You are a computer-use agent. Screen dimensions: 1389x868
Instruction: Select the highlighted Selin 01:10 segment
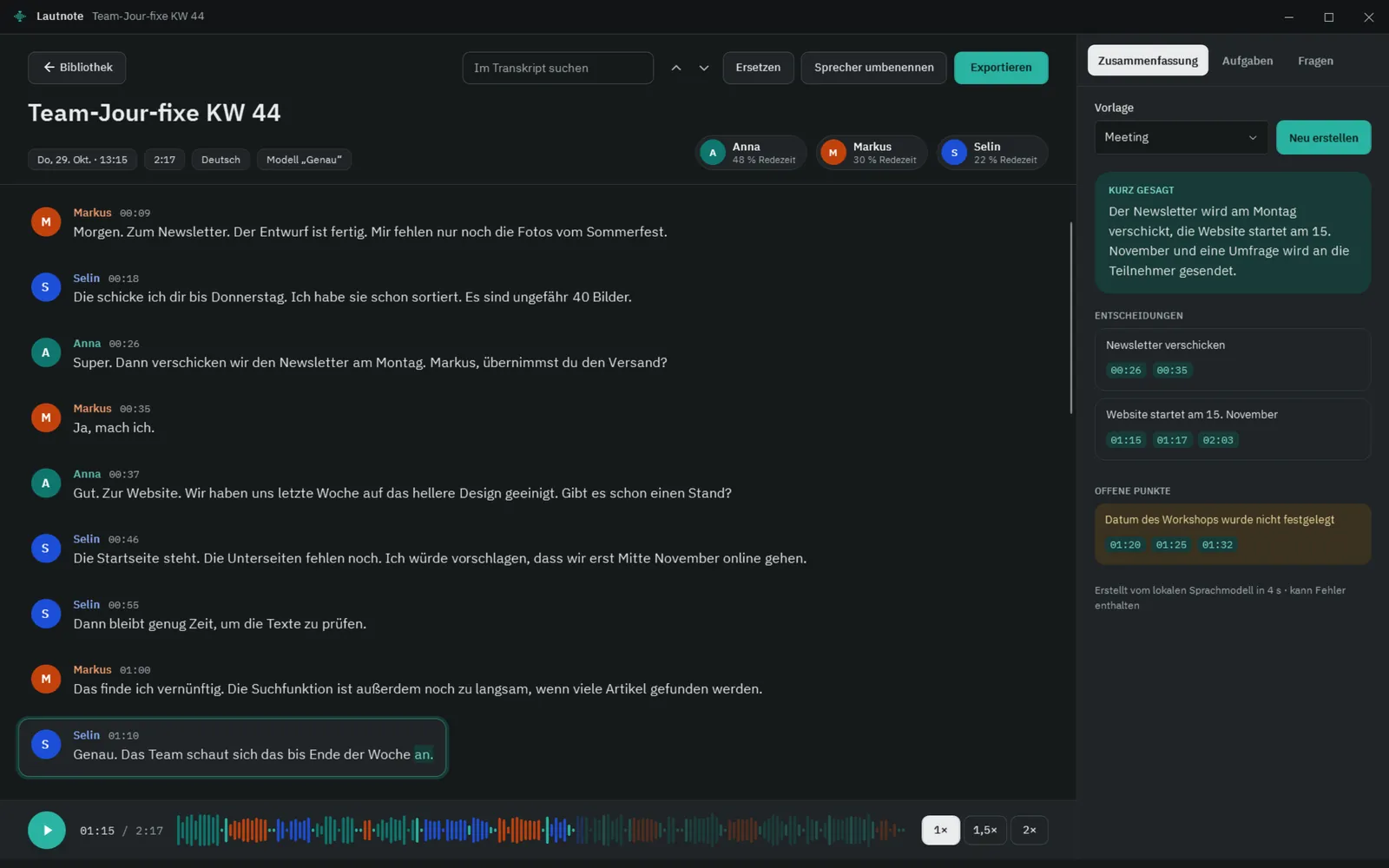click(233, 747)
